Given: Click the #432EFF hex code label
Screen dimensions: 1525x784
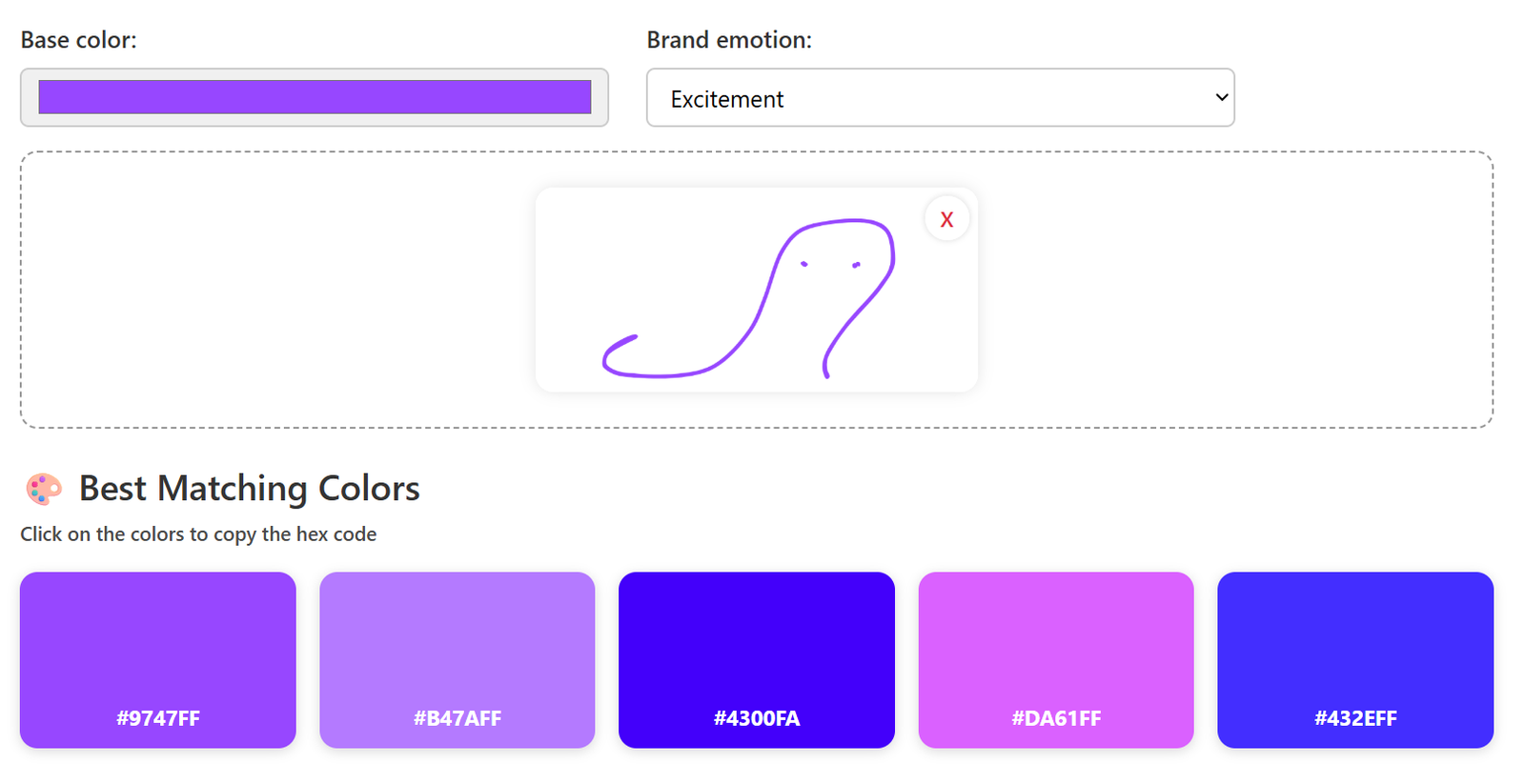Looking at the screenshot, I should [x=1355, y=718].
